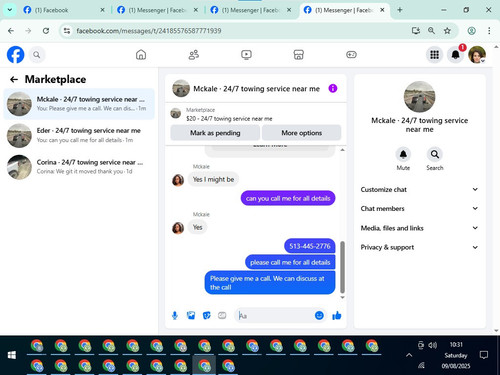This screenshot has width=500, height=375.
Task: Click the browser zoom magnifier icon
Action: tap(431, 31)
